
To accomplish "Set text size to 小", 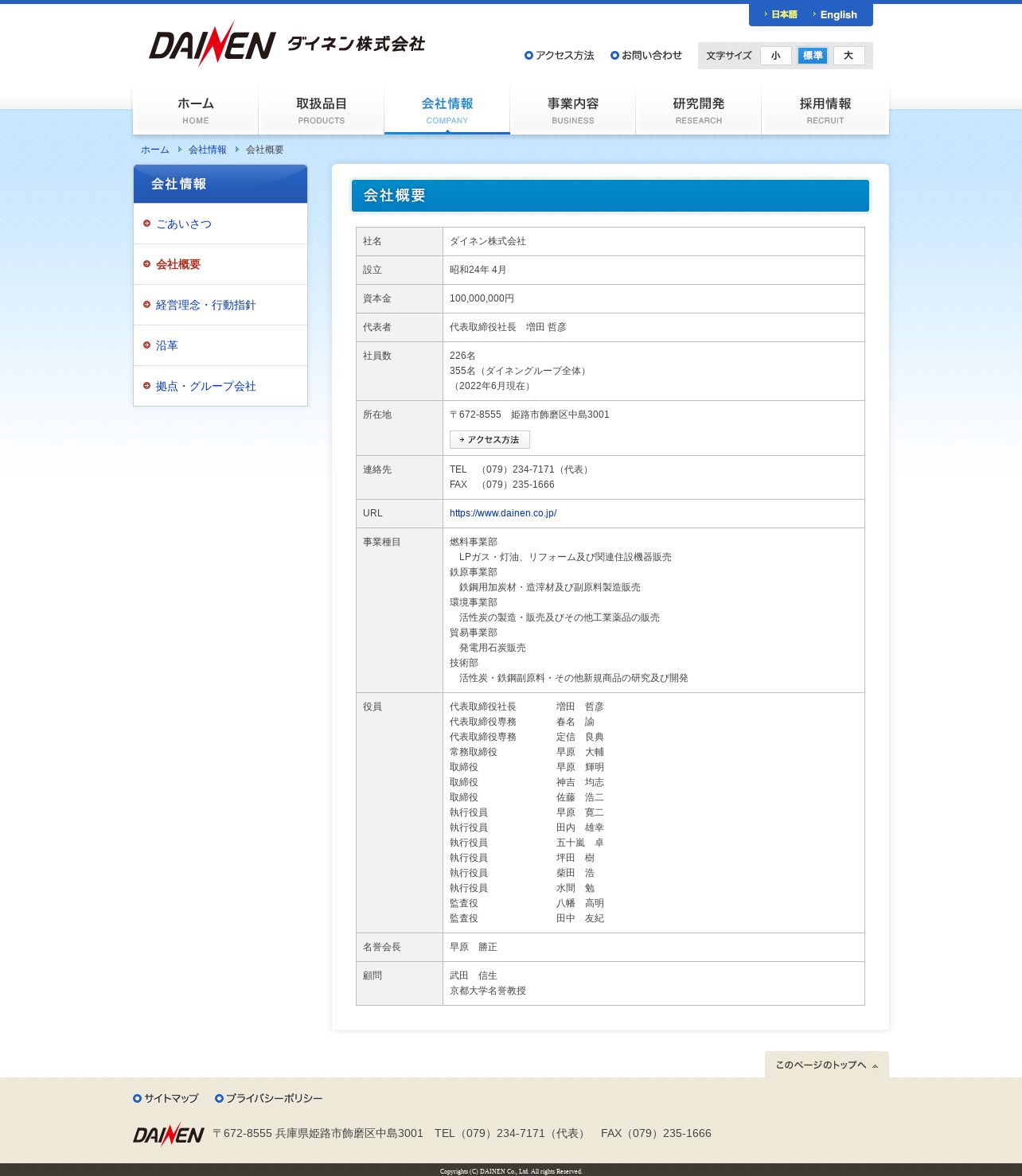I will pos(776,56).
